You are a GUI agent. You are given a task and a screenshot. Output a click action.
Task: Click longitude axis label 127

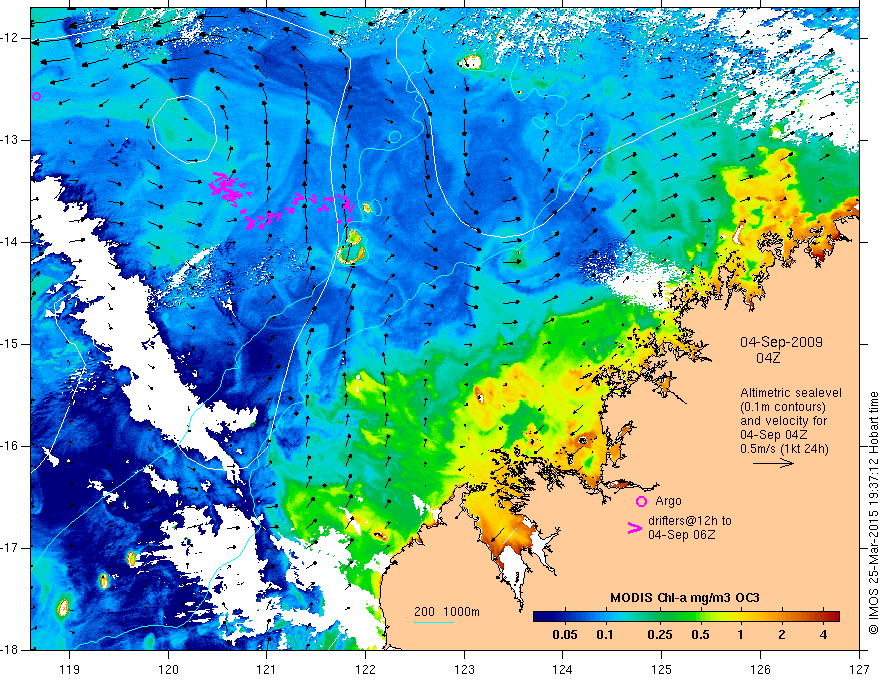click(859, 669)
